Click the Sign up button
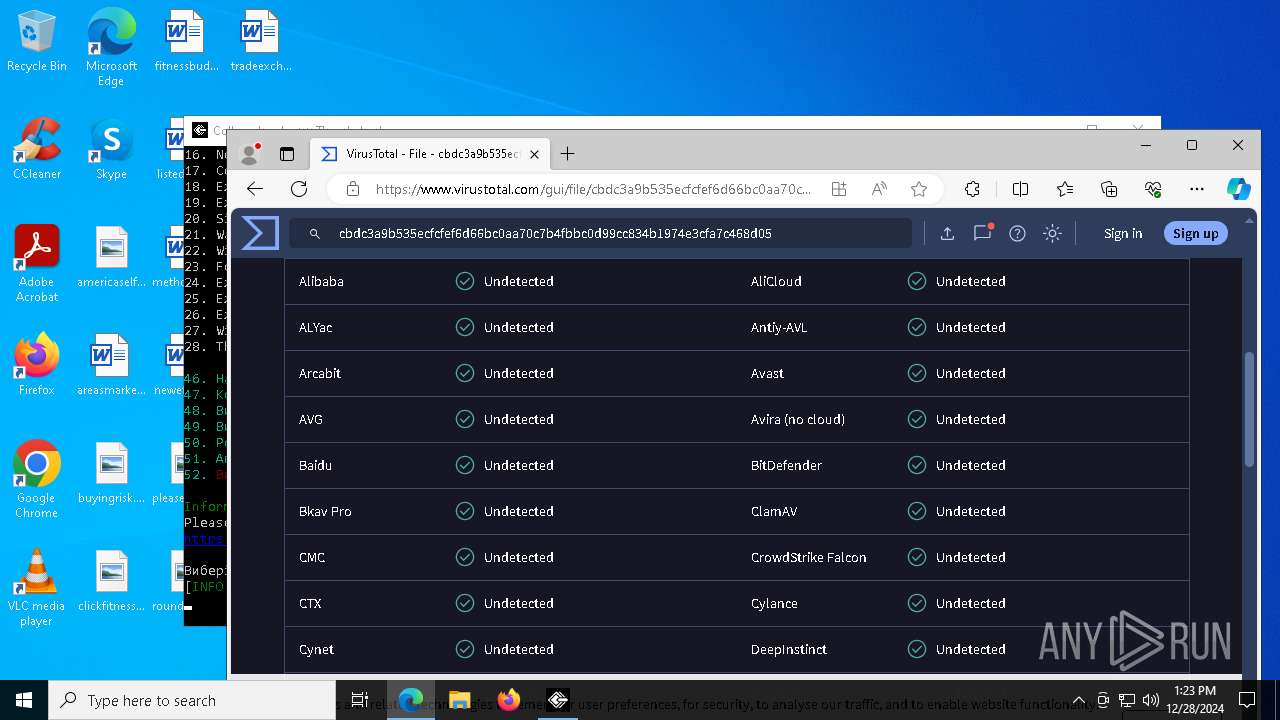 (x=1195, y=233)
